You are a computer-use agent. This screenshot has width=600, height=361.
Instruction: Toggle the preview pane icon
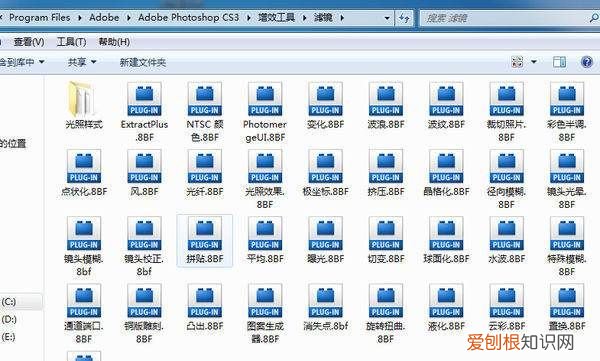[559, 62]
